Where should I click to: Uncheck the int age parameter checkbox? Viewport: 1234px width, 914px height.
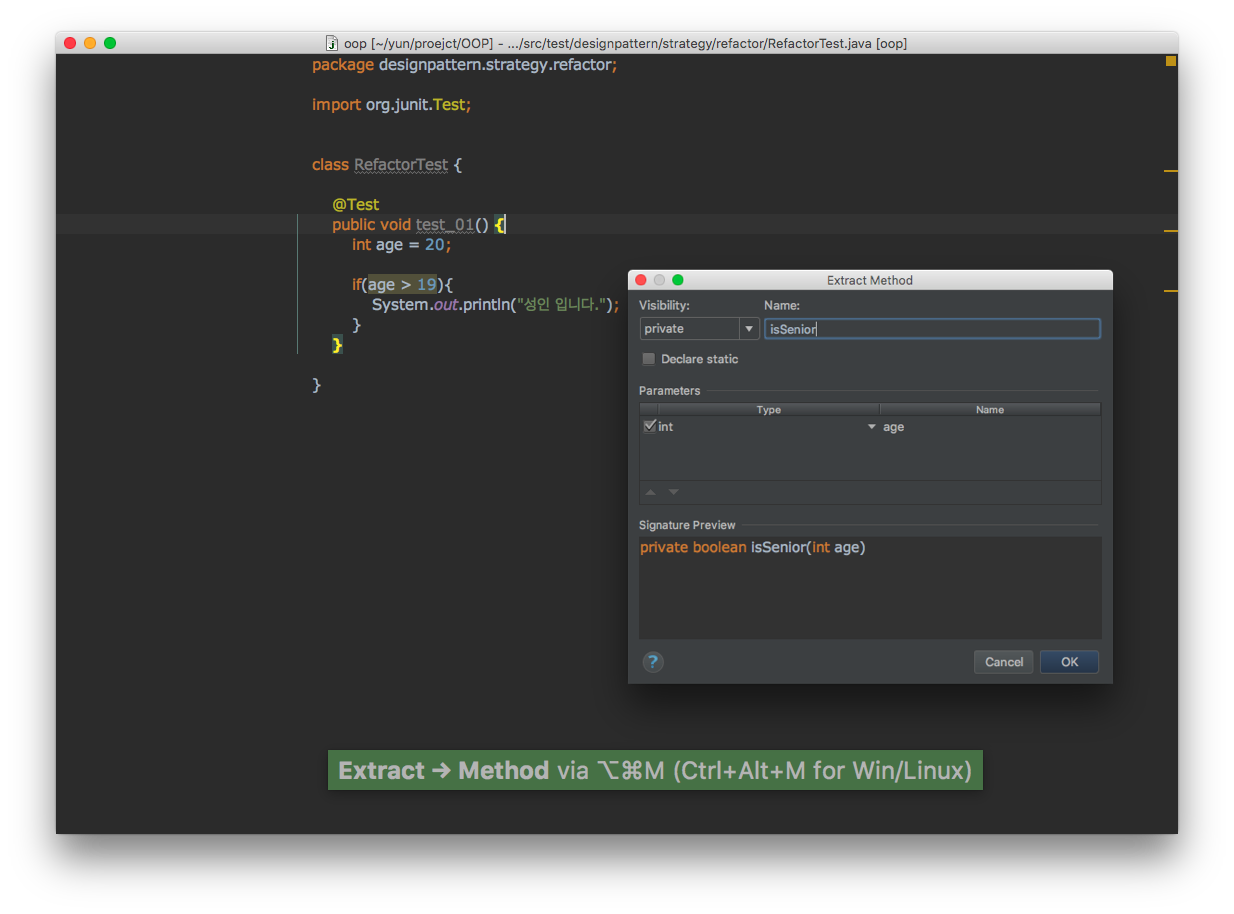click(649, 426)
